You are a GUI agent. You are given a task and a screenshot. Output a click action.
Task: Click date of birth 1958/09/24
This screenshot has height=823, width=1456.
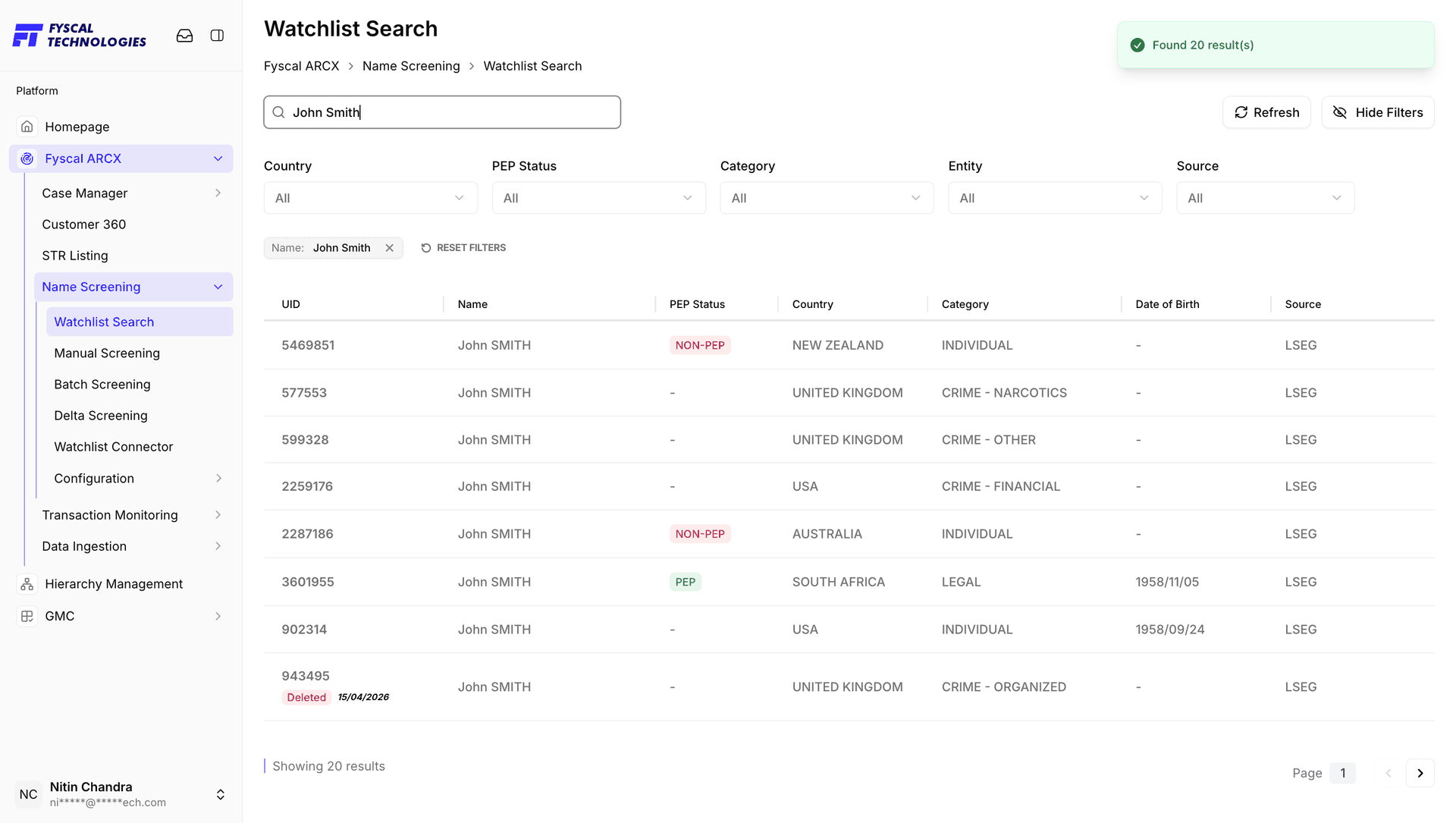tap(1170, 630)
